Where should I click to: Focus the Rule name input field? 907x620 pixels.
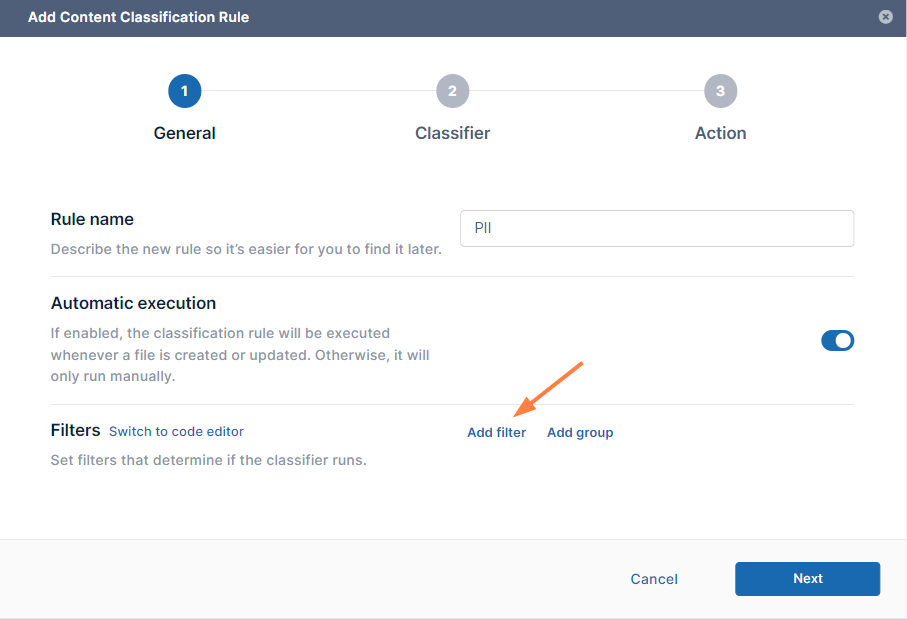point(656,228)
